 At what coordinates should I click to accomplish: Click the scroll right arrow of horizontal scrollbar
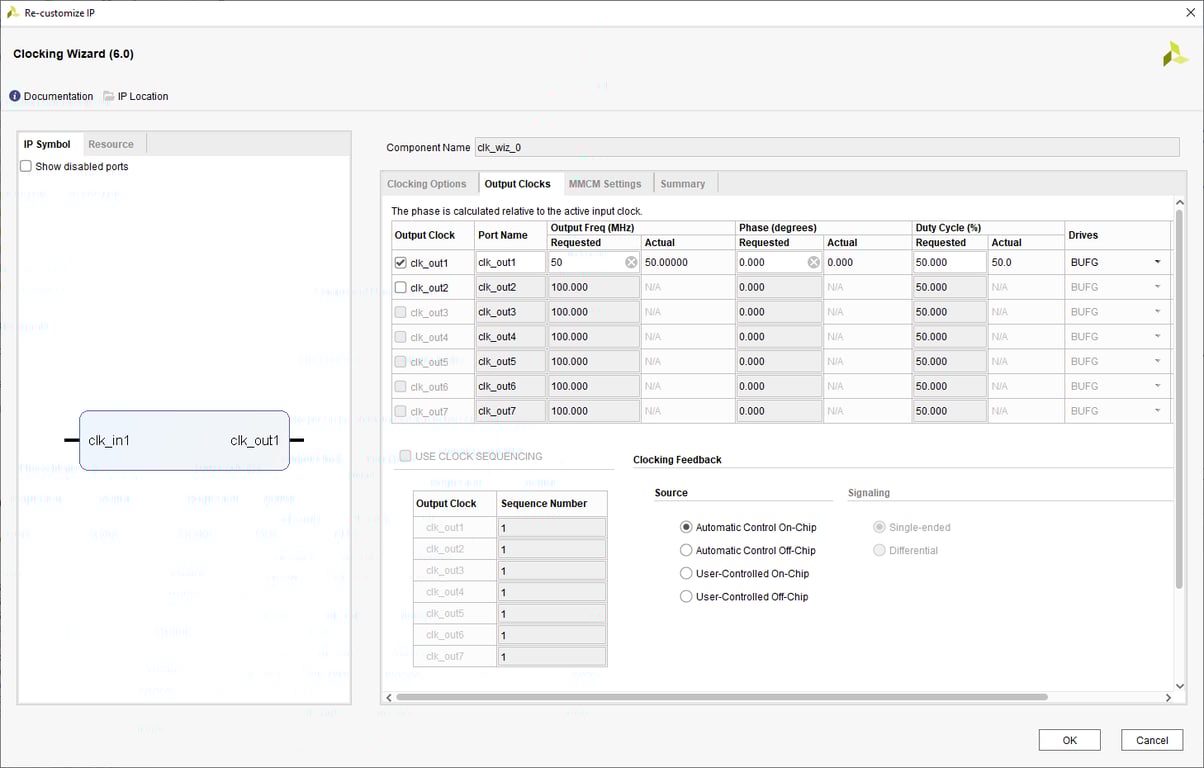click(1168, 697)
